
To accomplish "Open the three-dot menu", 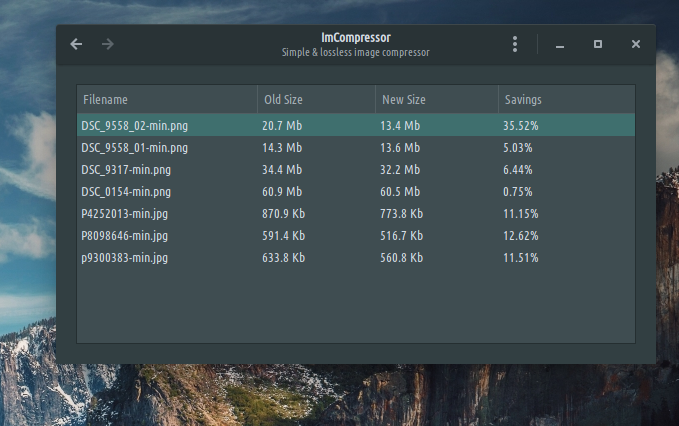I will (515, 44).
